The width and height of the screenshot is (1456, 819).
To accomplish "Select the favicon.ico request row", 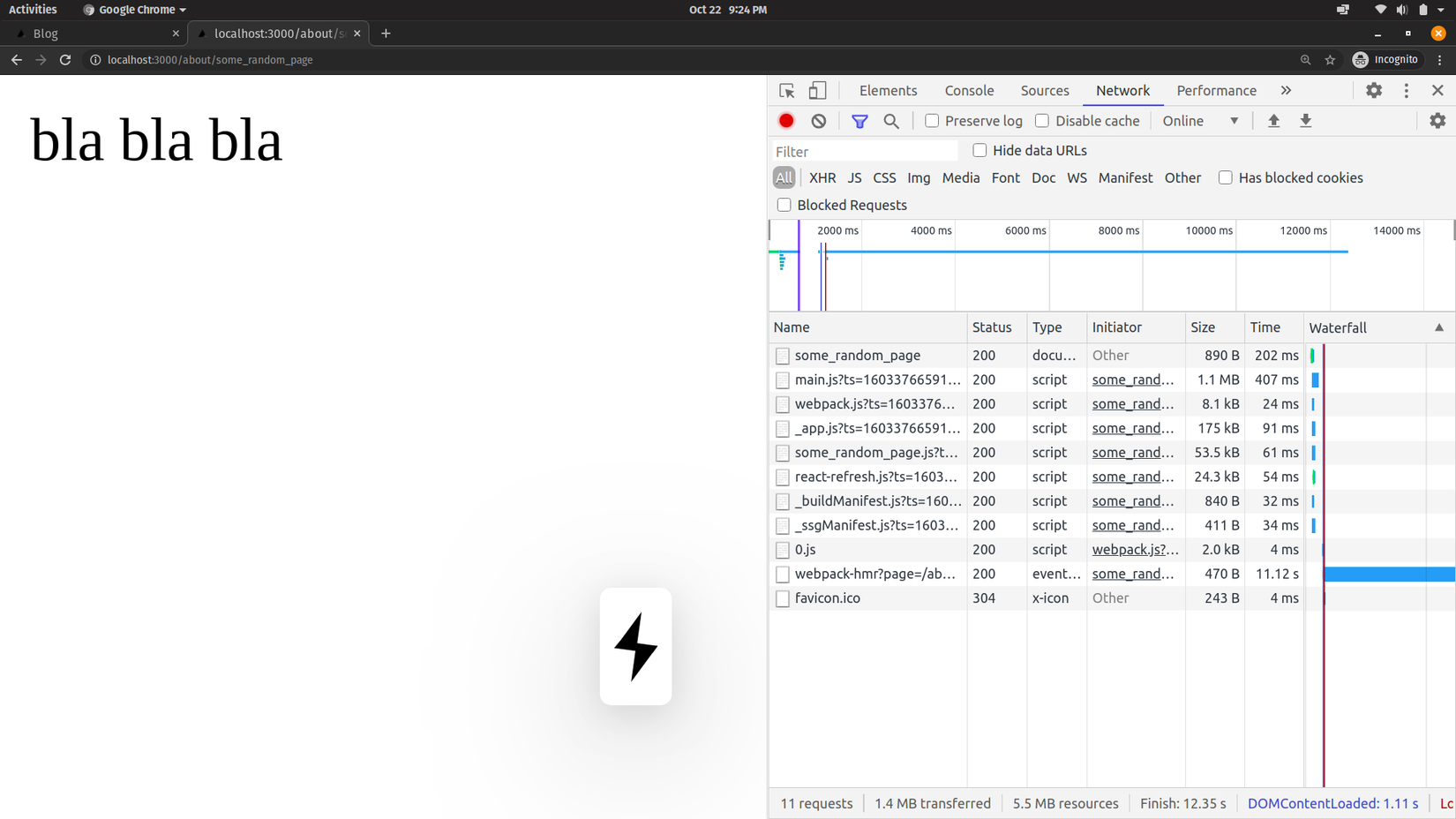I will [1111, 598].
